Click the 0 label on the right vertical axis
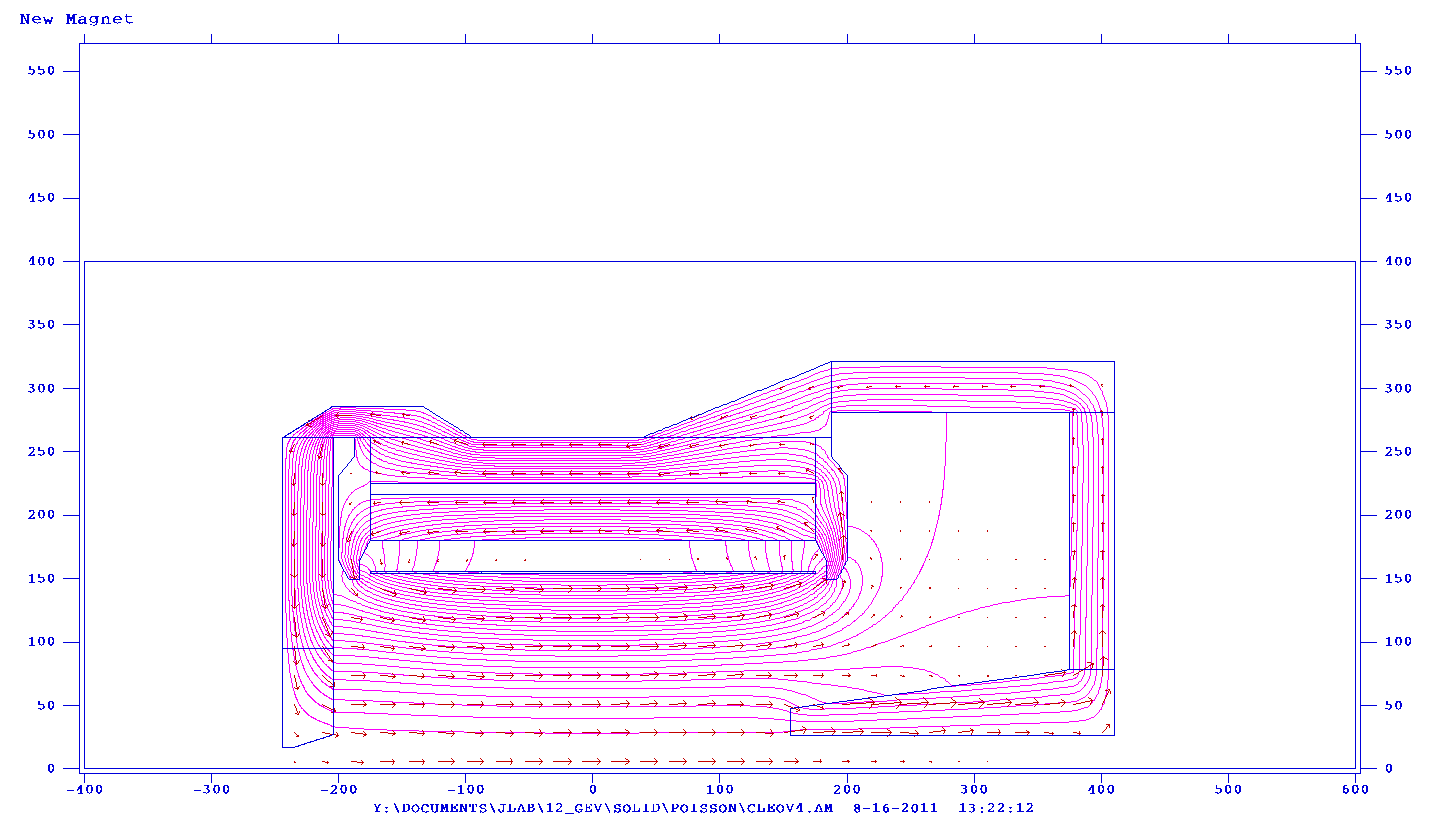The image size is (1440, 817). click(x=1389, y=769)
